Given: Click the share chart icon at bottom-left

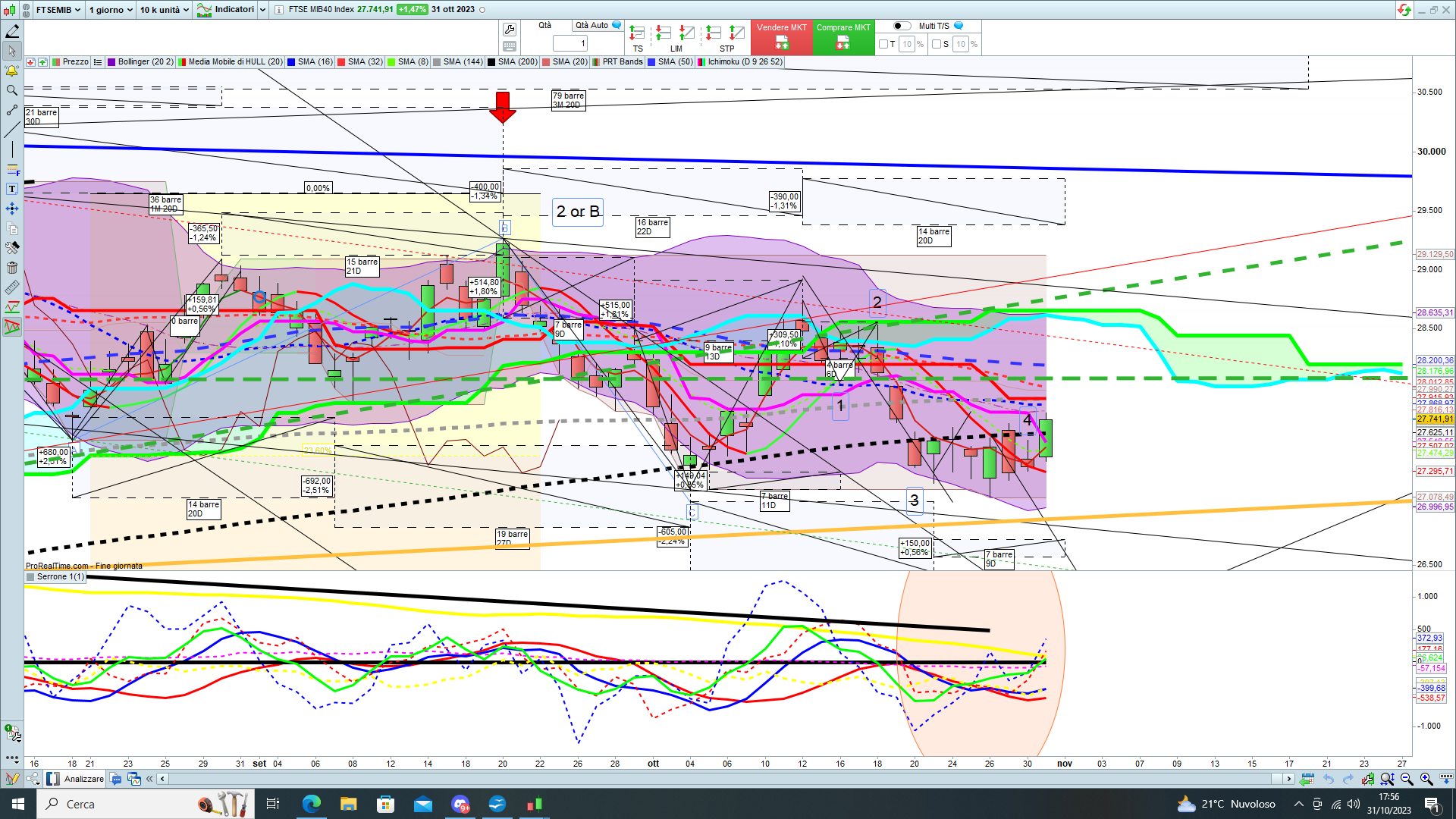Looking at the screenshot, I should [x=33, y=779].
